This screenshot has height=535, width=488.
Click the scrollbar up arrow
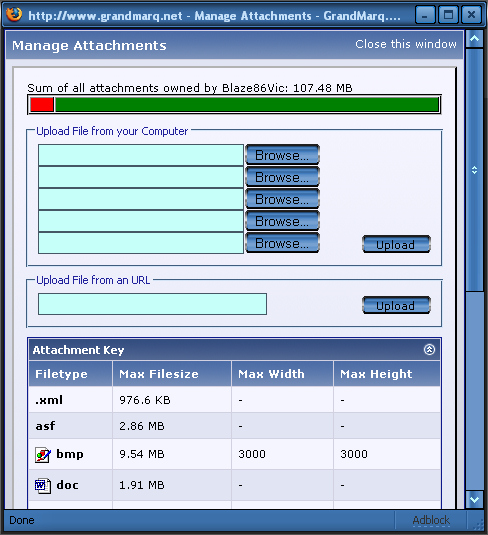point(474,39)
